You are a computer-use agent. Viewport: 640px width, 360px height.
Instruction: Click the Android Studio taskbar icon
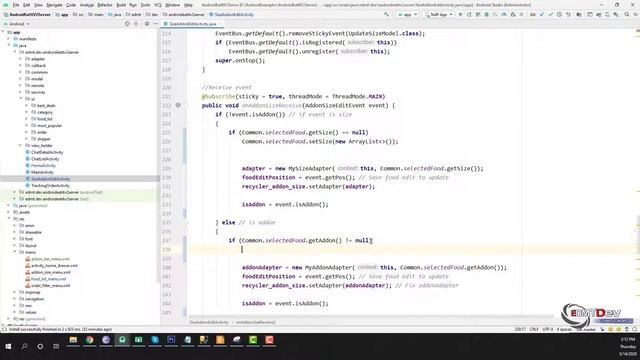122,340
